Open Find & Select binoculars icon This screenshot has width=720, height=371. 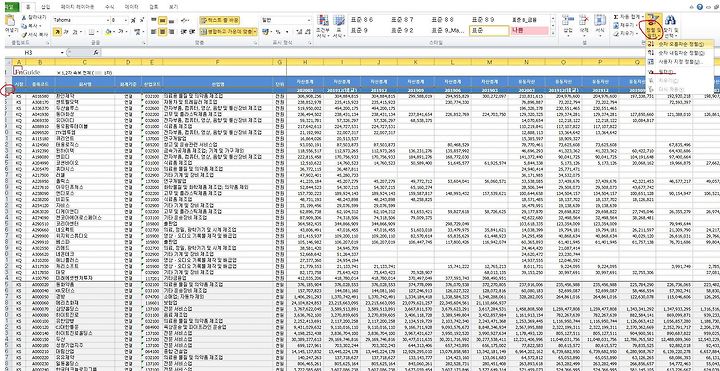tap(669, 20)
